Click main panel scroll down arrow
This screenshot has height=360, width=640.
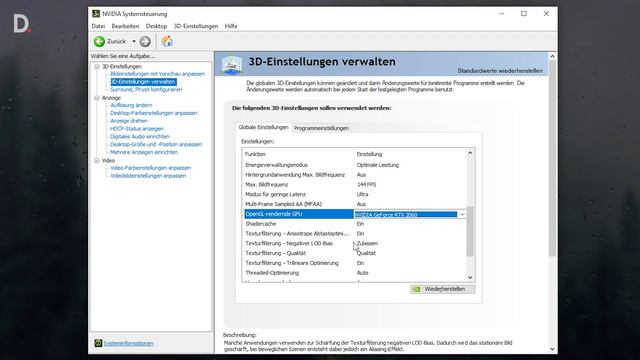pyautogui.click(x=552, y=349)
